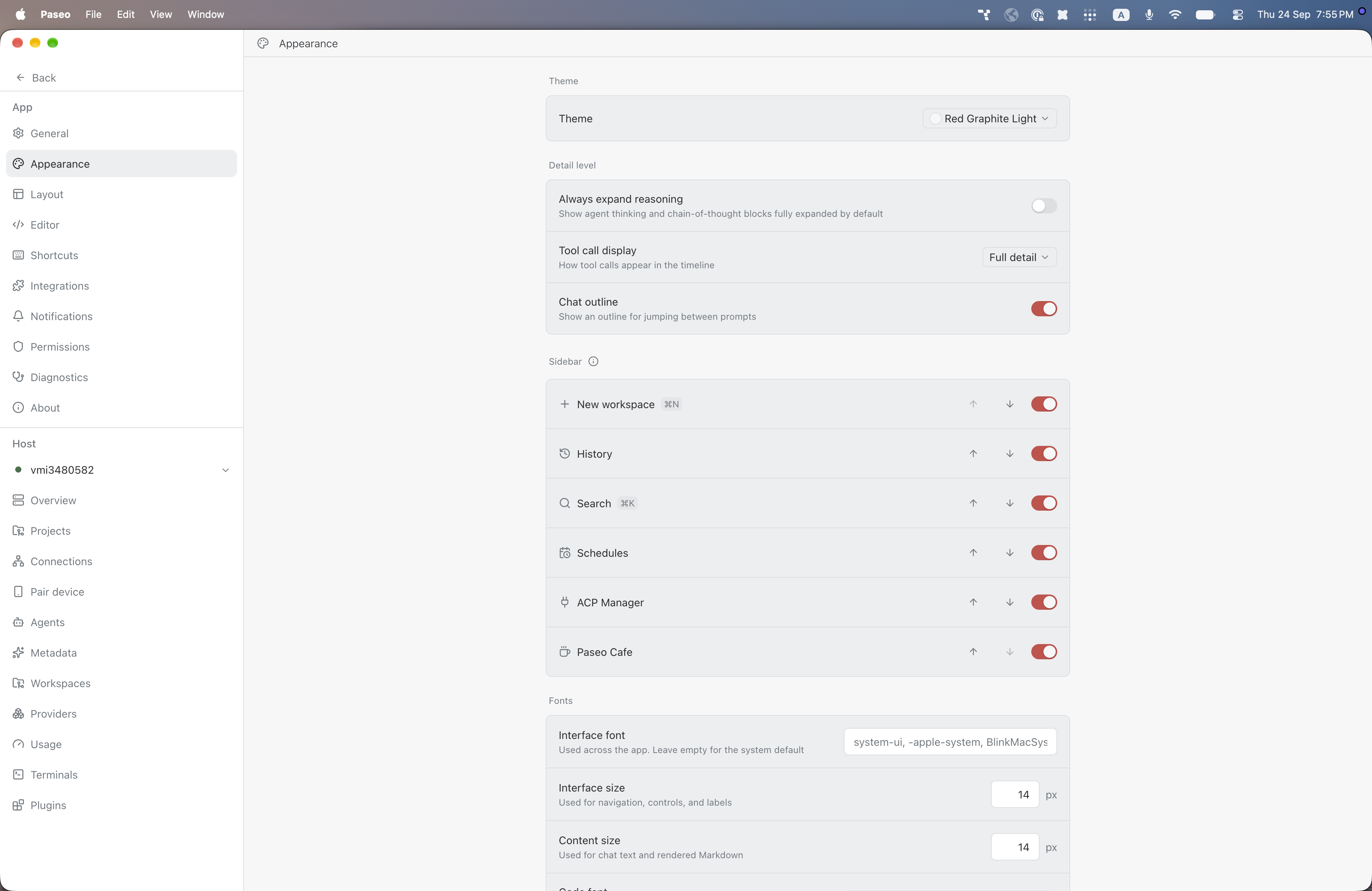Open Tool call display Full detail dropdown
1372x891 pixels.
tap(1019, 257)
